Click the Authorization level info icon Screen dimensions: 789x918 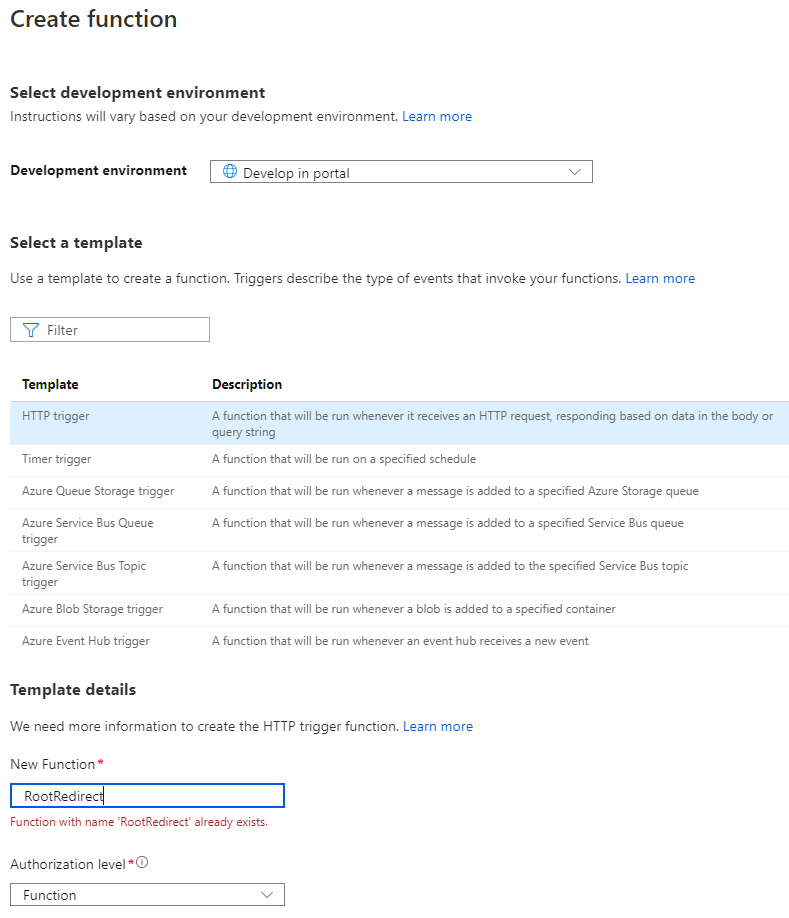142,862
